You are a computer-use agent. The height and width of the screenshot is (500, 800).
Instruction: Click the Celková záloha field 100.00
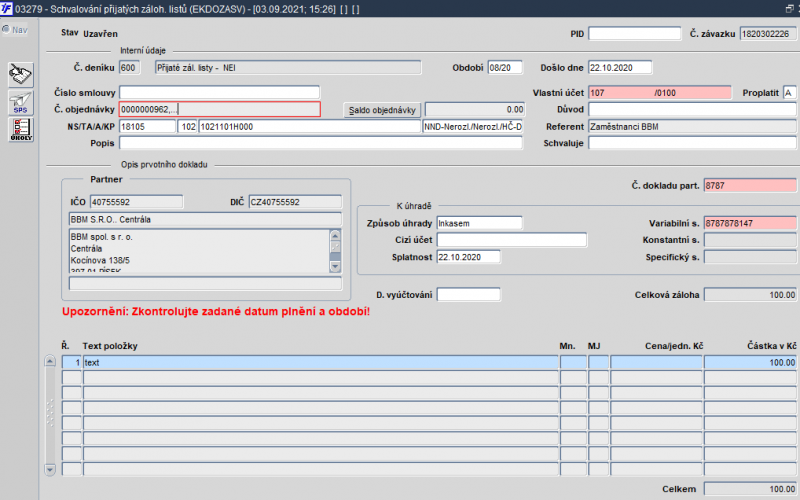750,294
